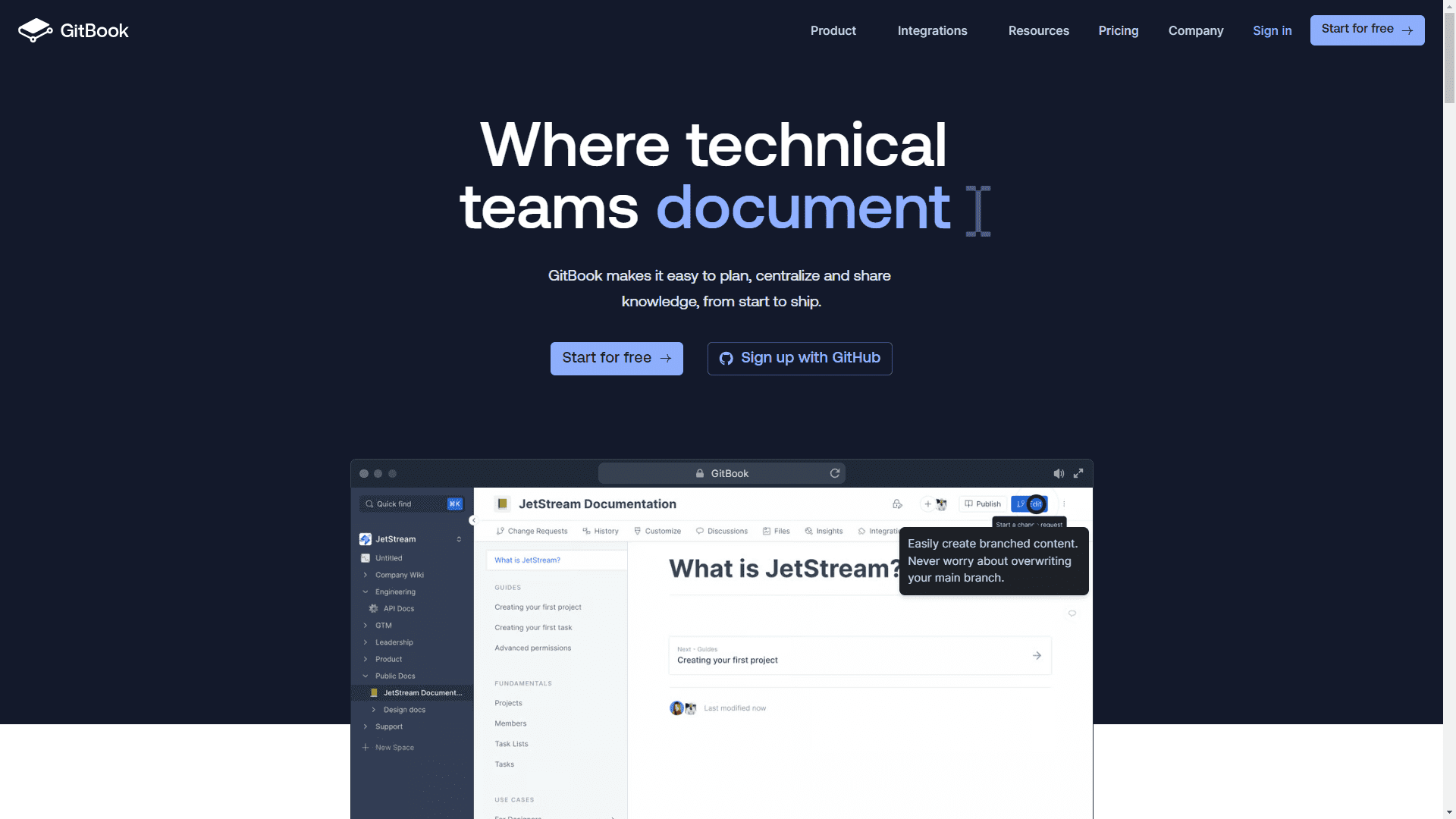Expand the GTM tree item
The height and width of the screenshot is (819, 1456).
[366, 626]
